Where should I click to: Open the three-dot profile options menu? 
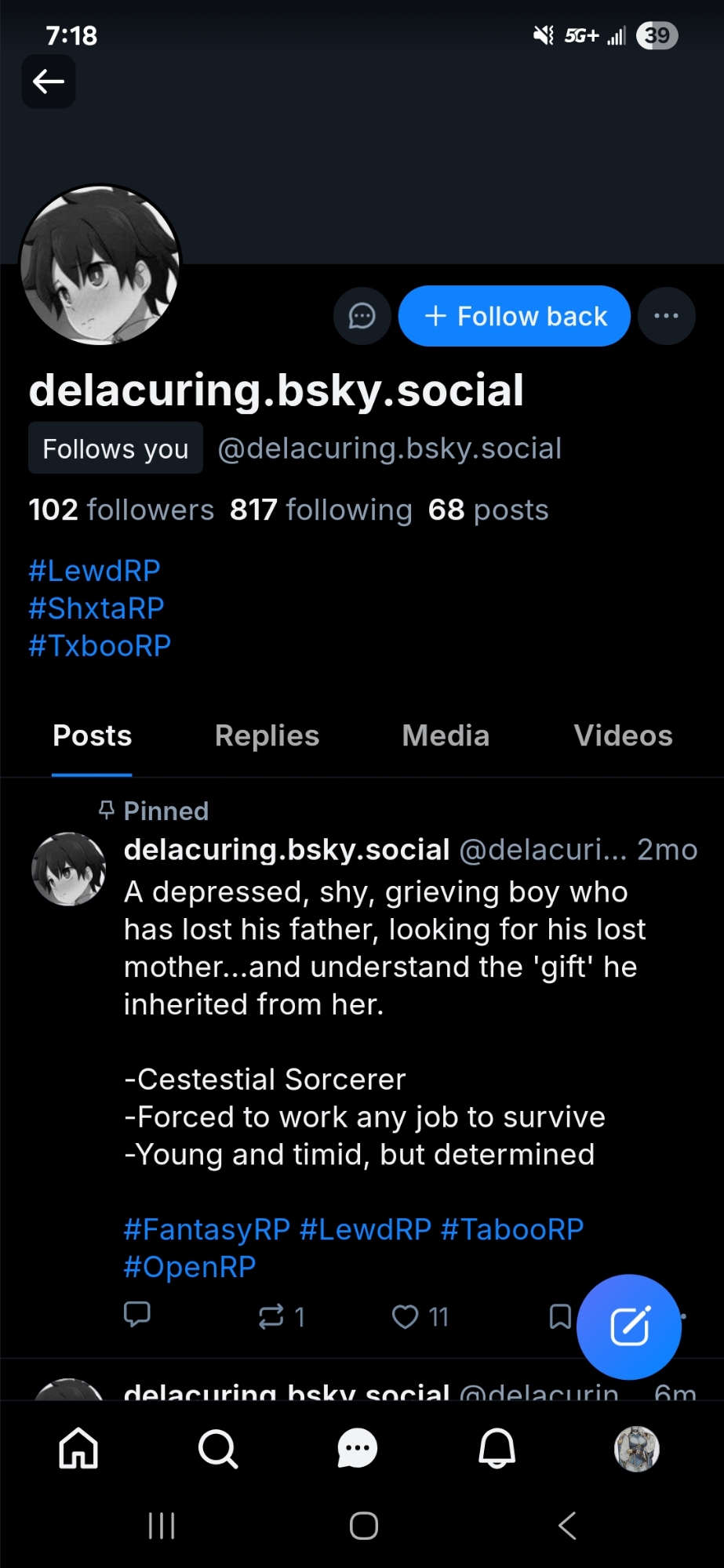coord(666,317)
